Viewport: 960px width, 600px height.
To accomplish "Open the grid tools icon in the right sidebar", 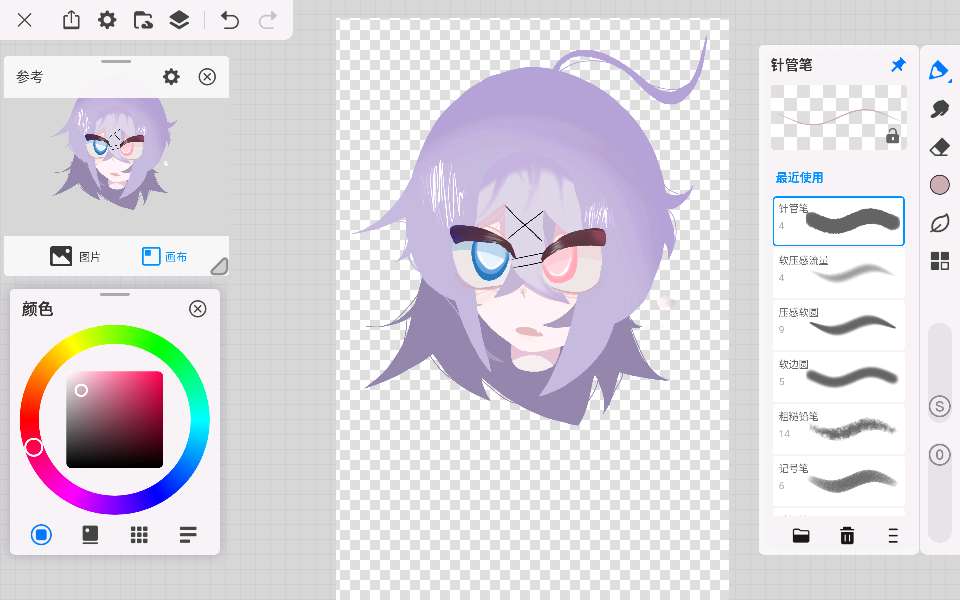I will click(x=939, y=261).
